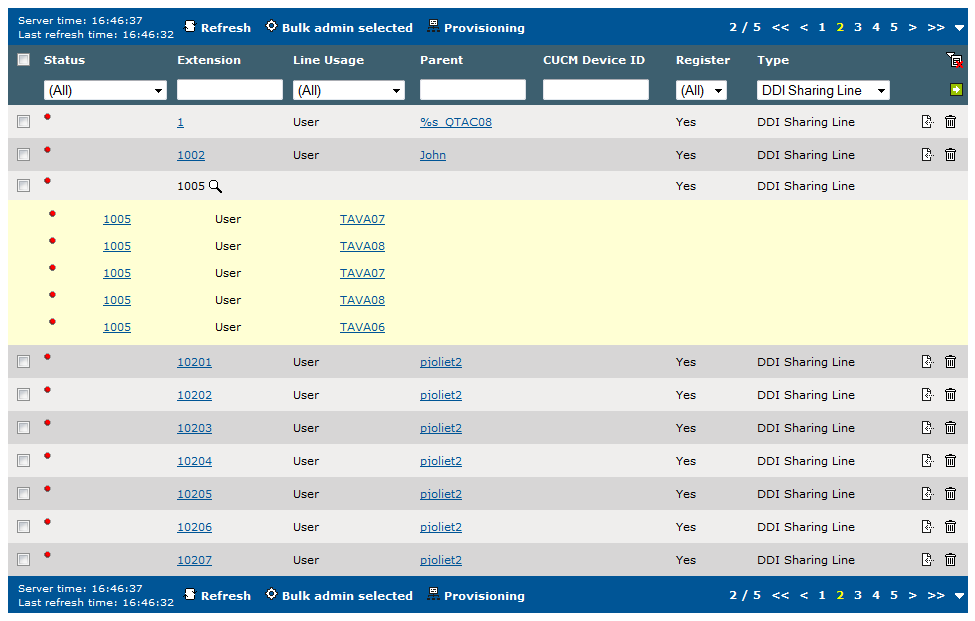
Task: Click the trash icon for extension 10205
Action: coord(950,494)
